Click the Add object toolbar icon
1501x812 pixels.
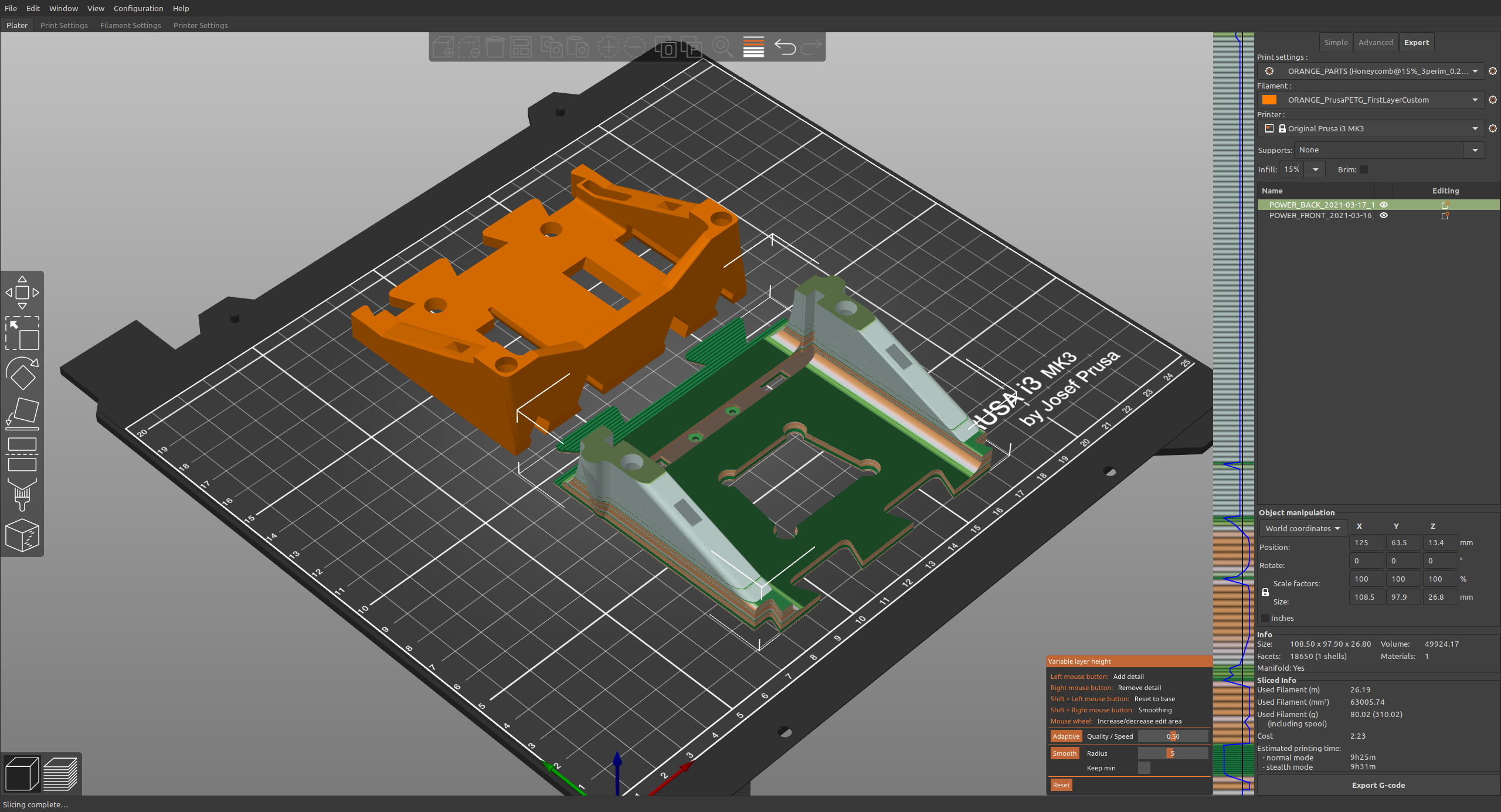(443, 47)
